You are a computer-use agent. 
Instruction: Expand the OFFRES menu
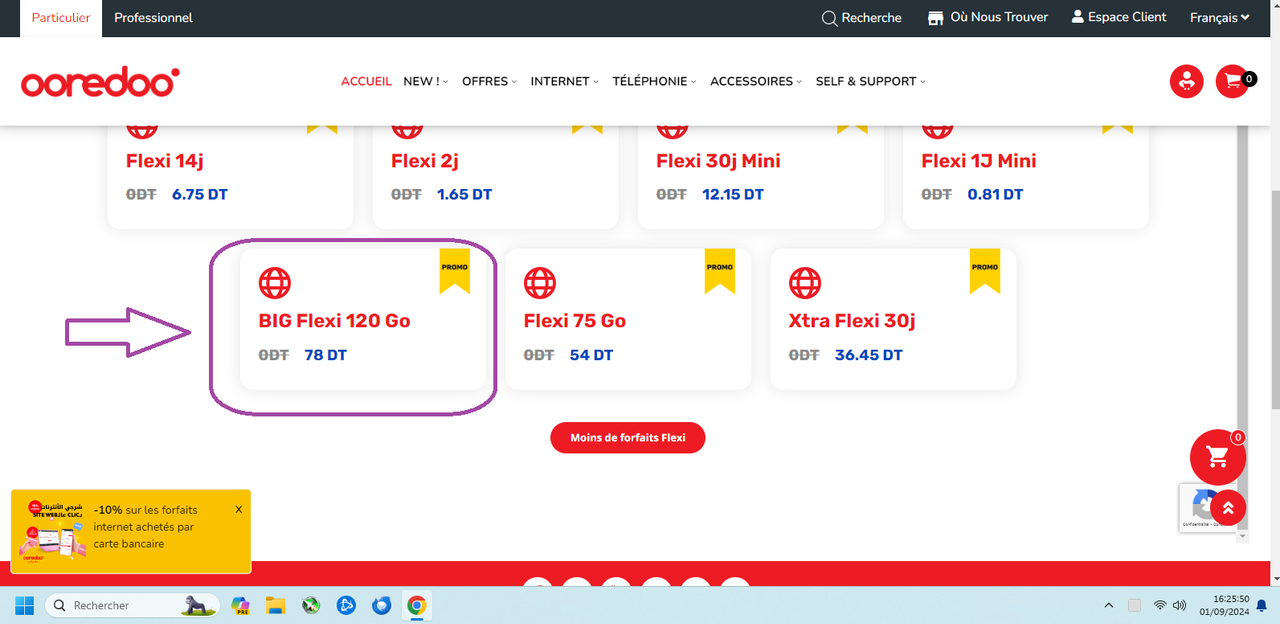point(490,81)
